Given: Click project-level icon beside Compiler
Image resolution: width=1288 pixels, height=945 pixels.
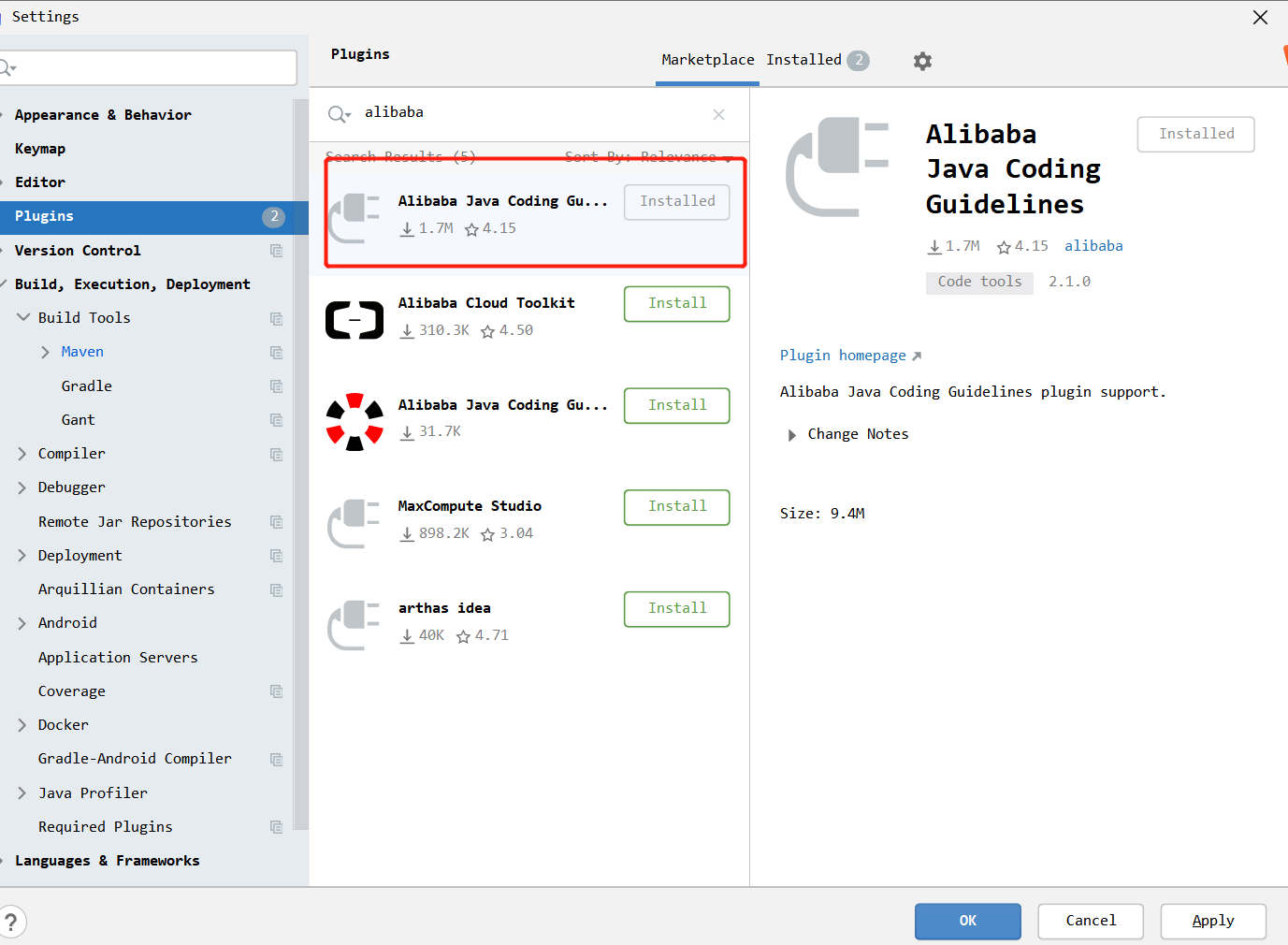Looking at the screenshot, I should coord(276,454).
